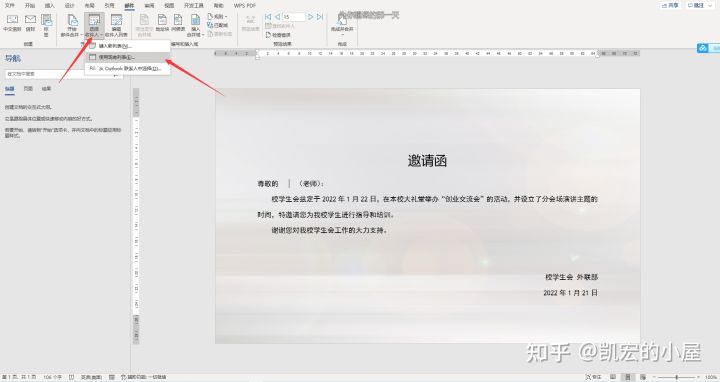Select 标题 (Headings) tab in navigation pane
The image size is (720, 382).
[x=10, y=89]
